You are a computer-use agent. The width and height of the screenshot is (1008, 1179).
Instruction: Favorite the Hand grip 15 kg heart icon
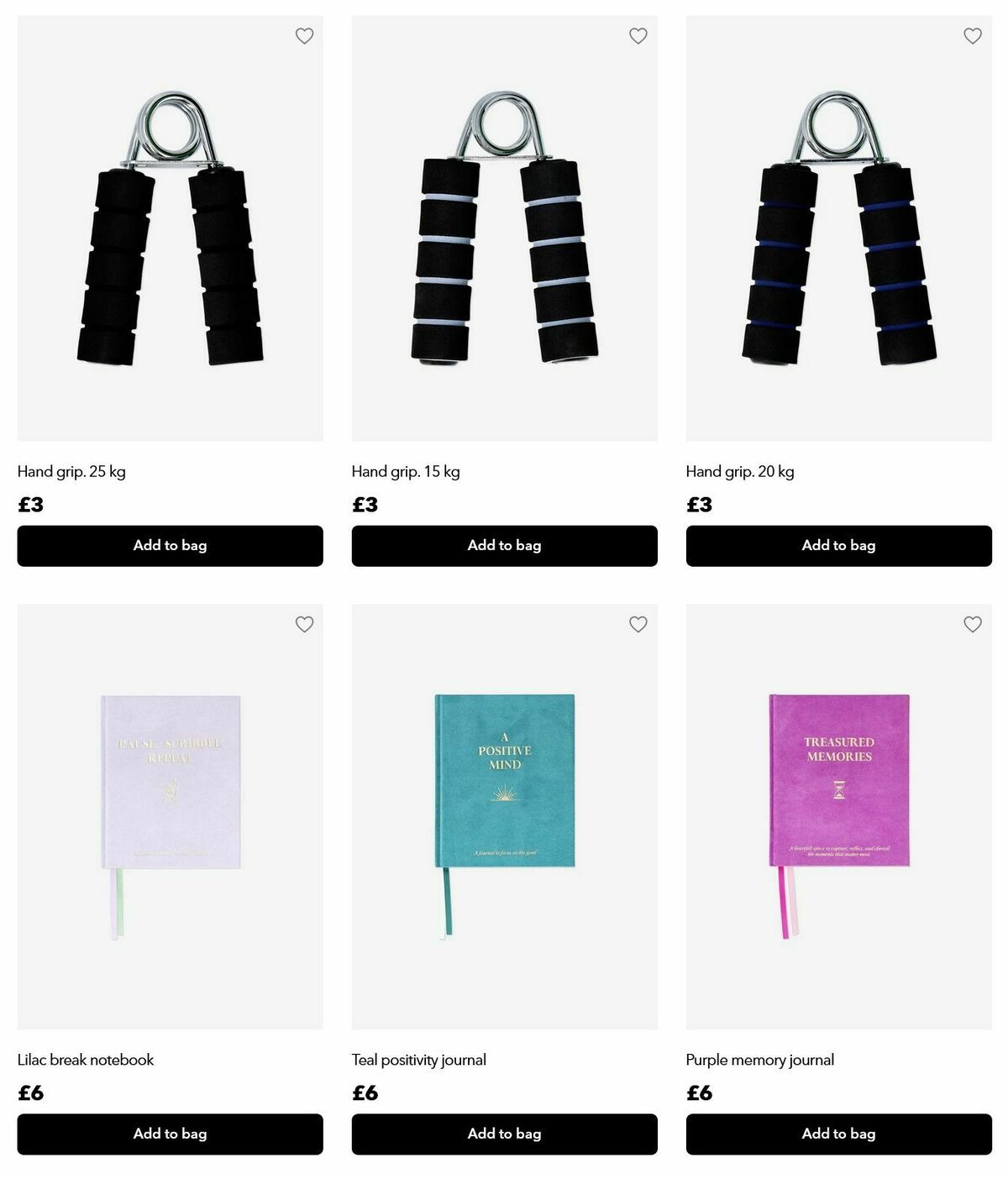(x=638, y=36)
